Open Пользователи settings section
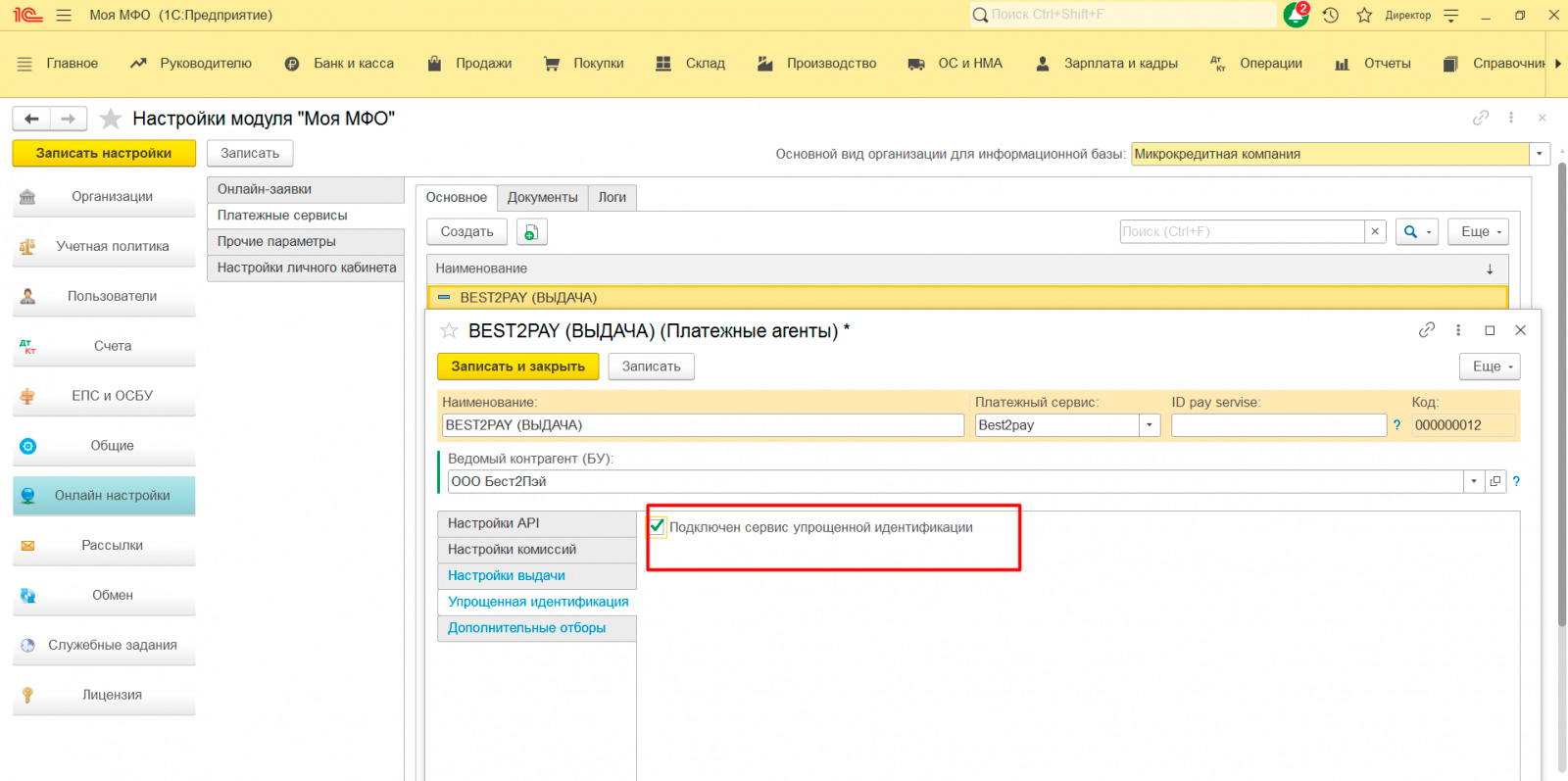This screenshot has width=1568, height=781. [x=104, y=297]
